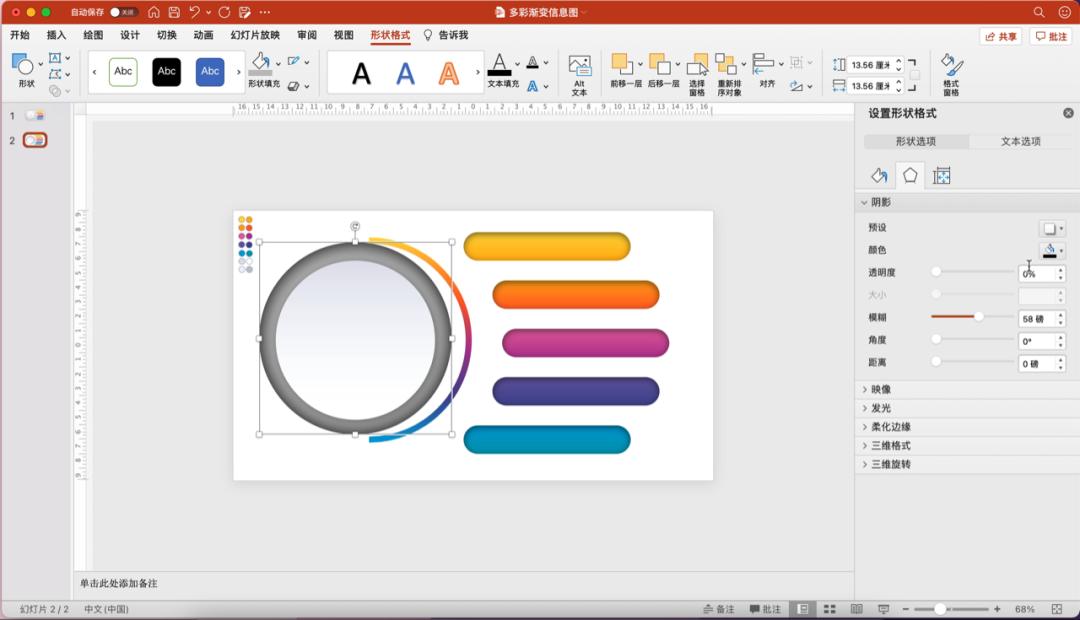Open the shadow Presets (预设) dropdown
Viewport: 1080px width, 620px height.
tap(1052, 228)
